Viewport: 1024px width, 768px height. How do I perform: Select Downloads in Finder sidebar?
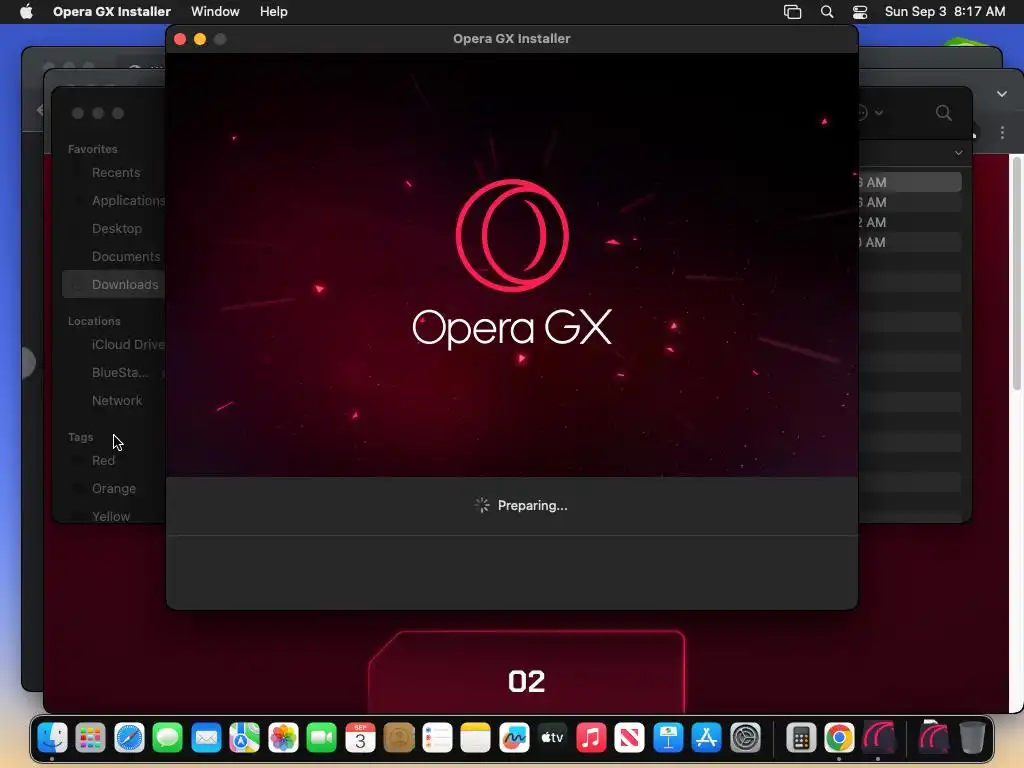click(x=113, y=285)
